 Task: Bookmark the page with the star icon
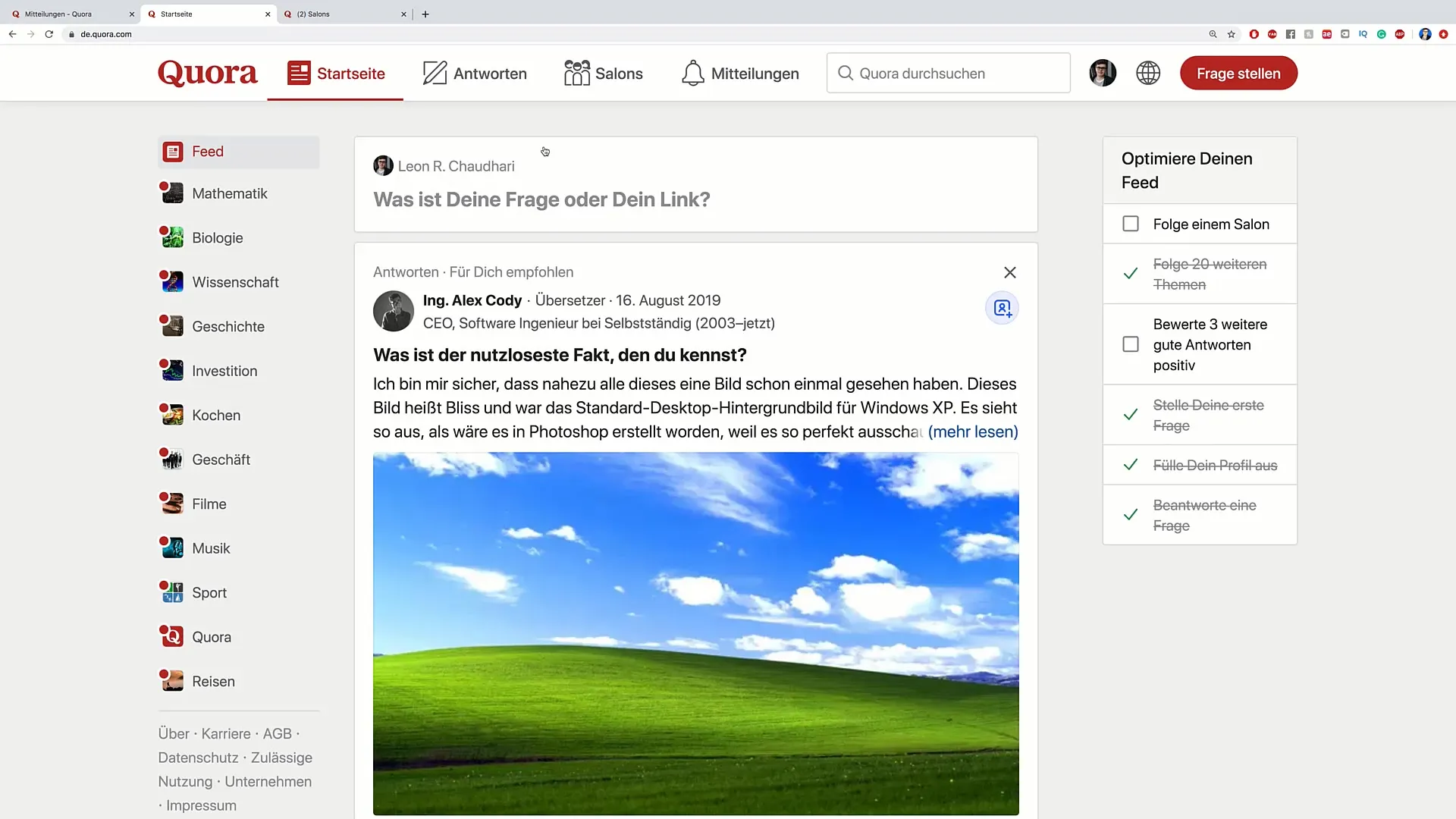pyautogui.click(x=1232, y=34)
